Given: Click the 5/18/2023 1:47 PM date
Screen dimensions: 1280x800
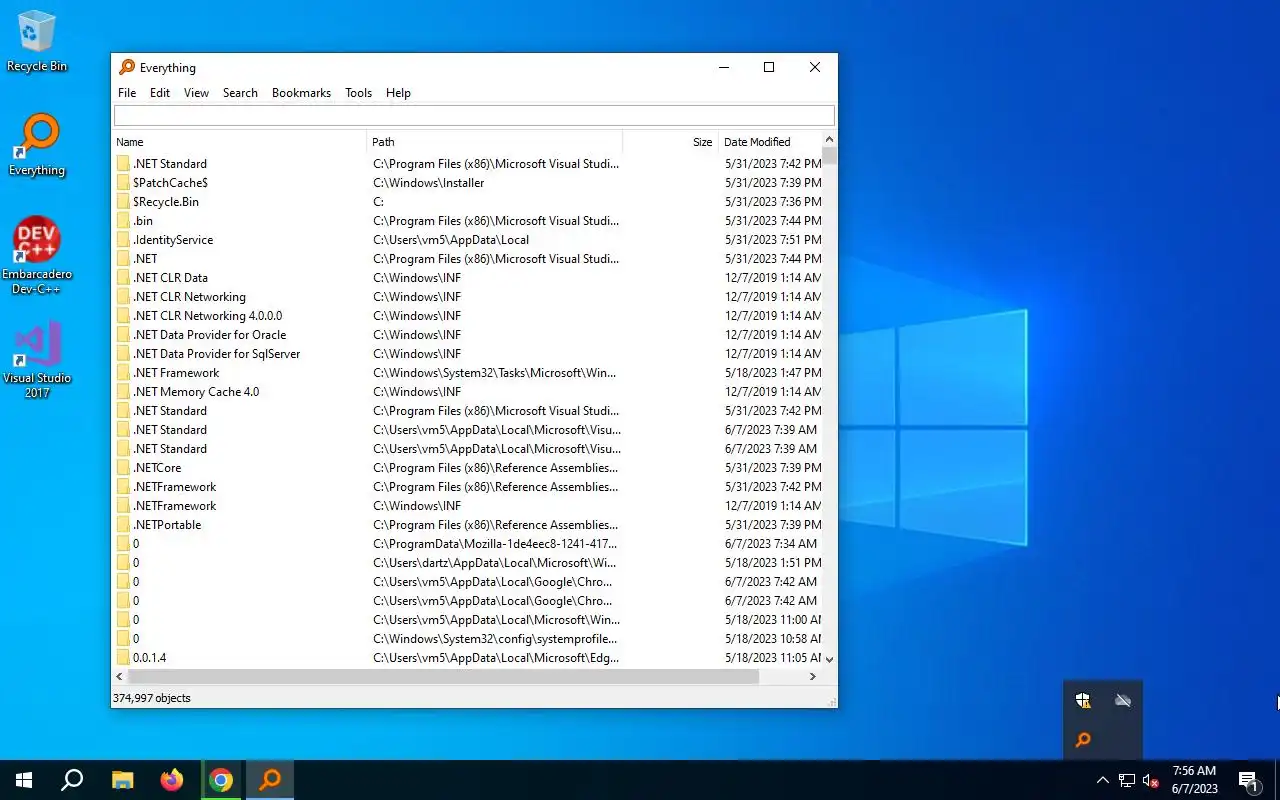Looking at the screenshot, I should click(x=773, y=373).
